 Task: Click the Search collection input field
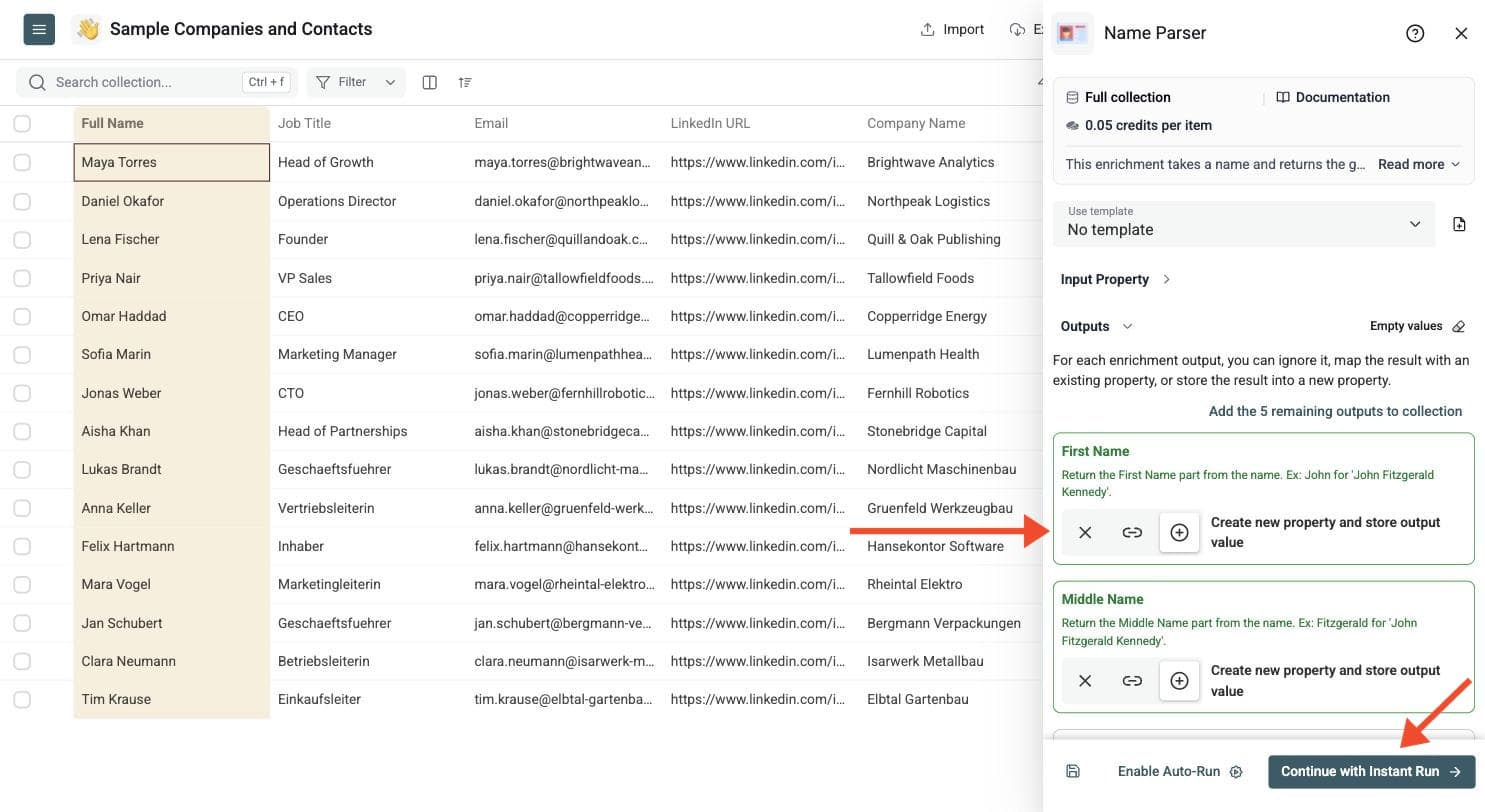(x=157, y=82)
